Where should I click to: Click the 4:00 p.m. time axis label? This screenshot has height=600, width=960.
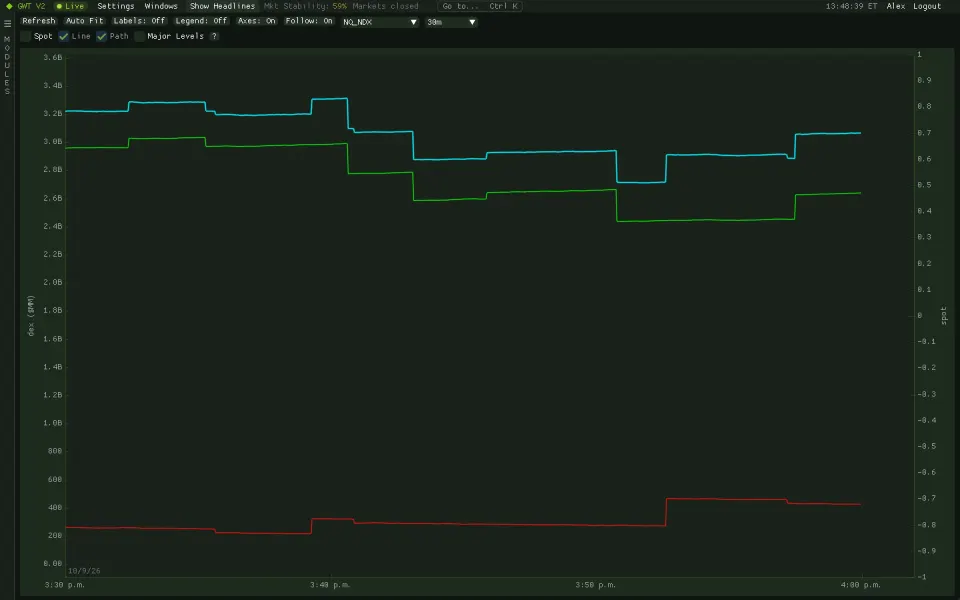click(x=860, y=585)
